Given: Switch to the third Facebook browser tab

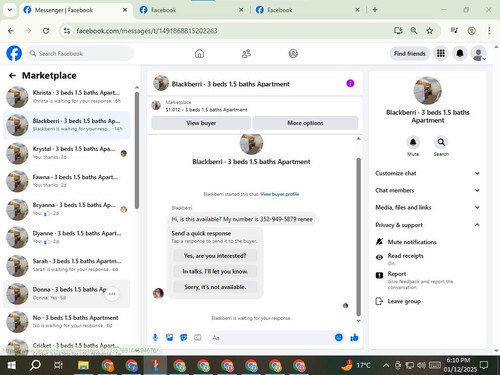Looking at the screenshot, I should click(307, 10).
